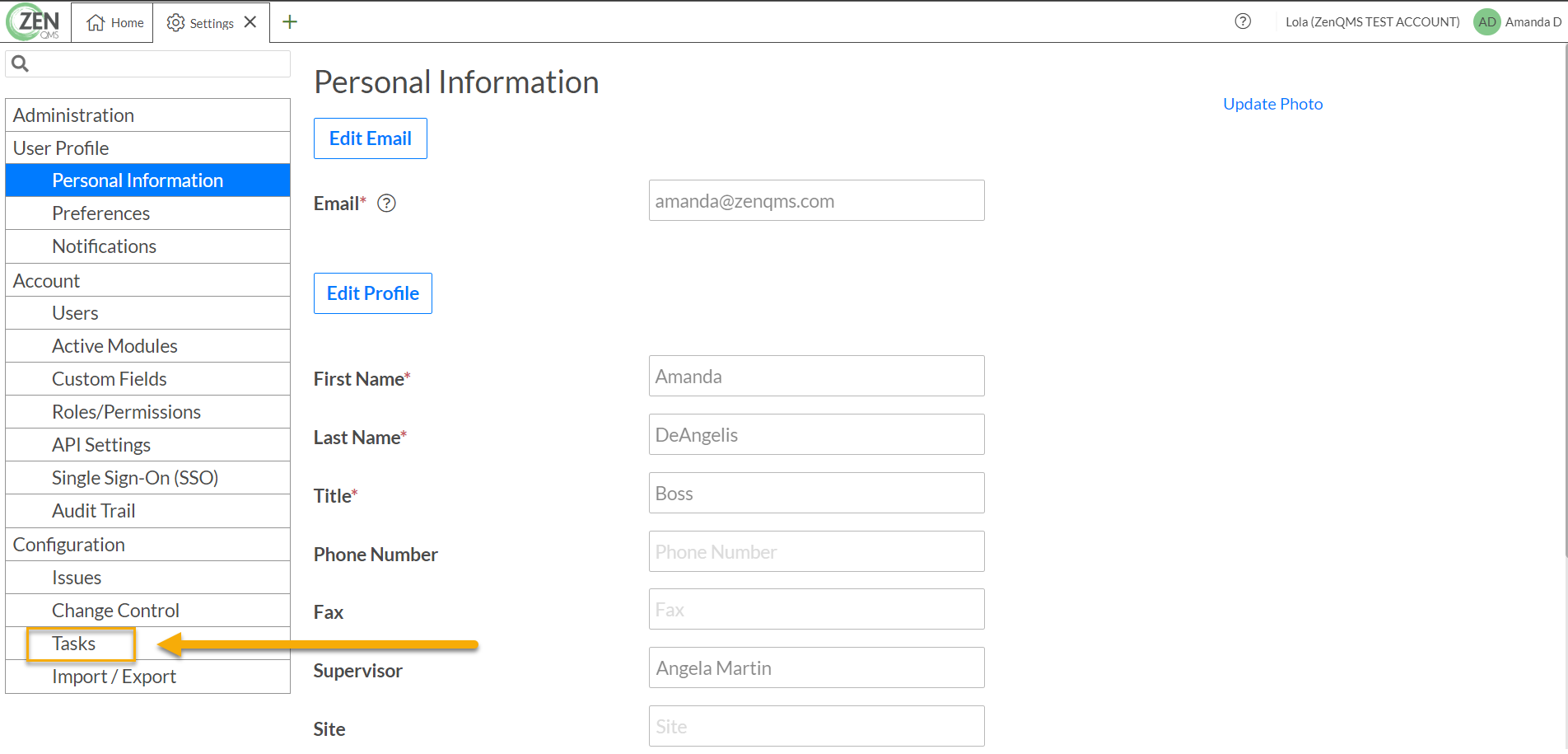Screen dimensions: 1568x754
Task: Select Roles/Permissions in the sidebar
Action: pos(126,412)
